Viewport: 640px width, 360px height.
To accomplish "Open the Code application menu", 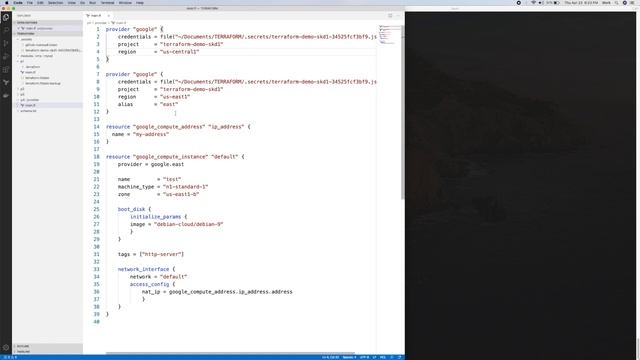I will coord(18,2).
